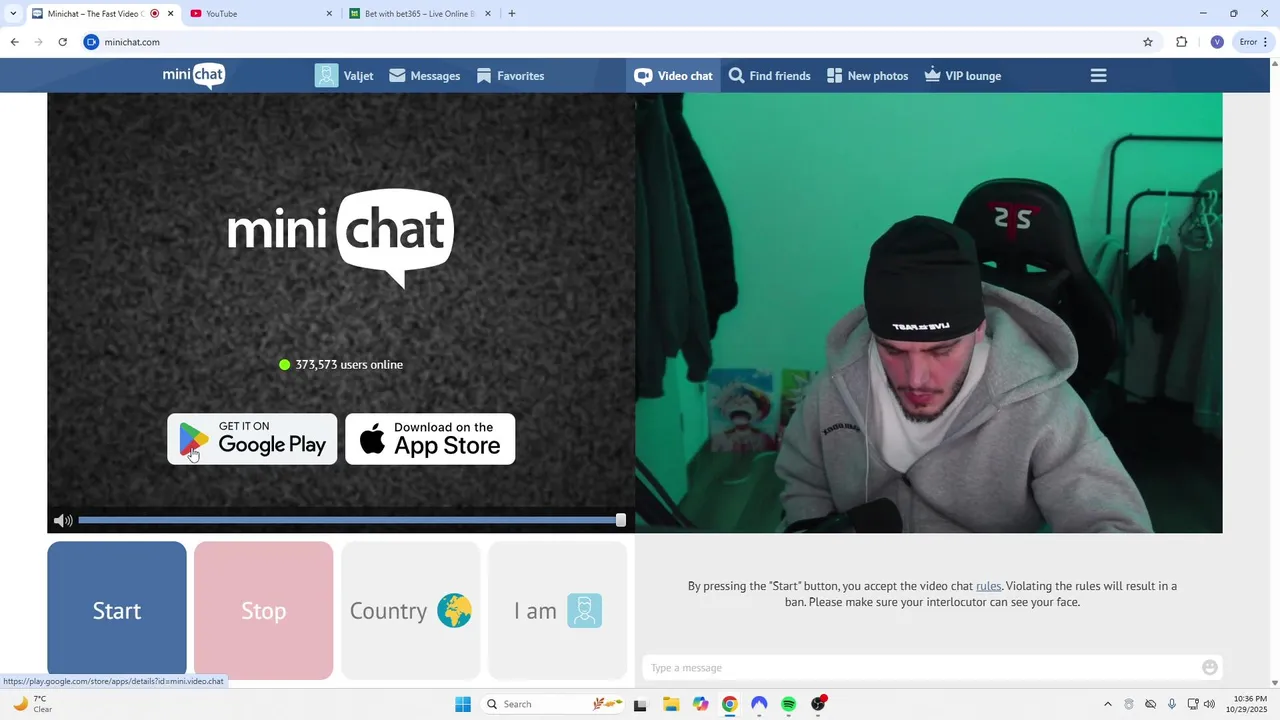This screenshot has width=1280, height=720.
Task: Go to Favorites
Action: [x=510, y=76]
